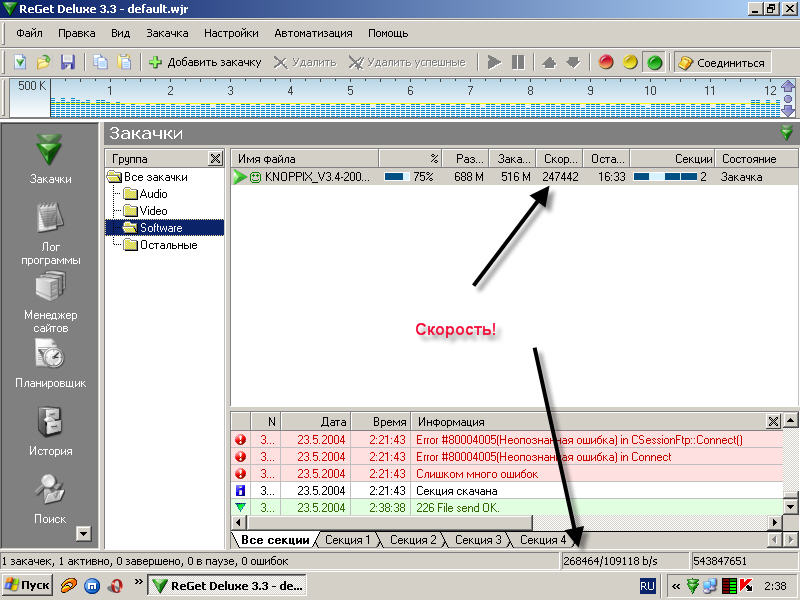Image resolution: width=800 pixels, height=600 pixels.
Task: Click Удалить toolbar button
Action: click(305, 62)
